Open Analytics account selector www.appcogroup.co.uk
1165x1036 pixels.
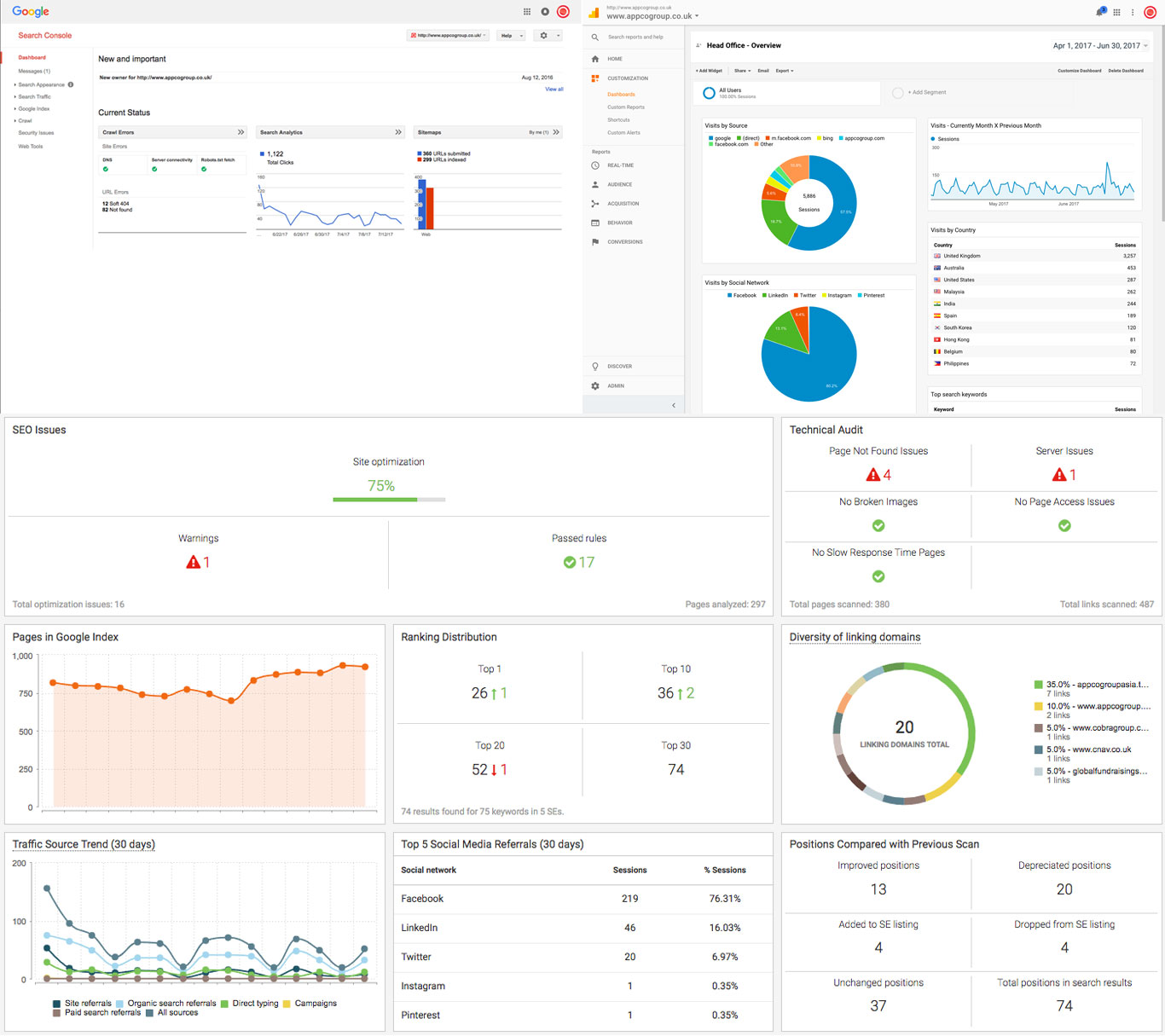coord(652,16)
